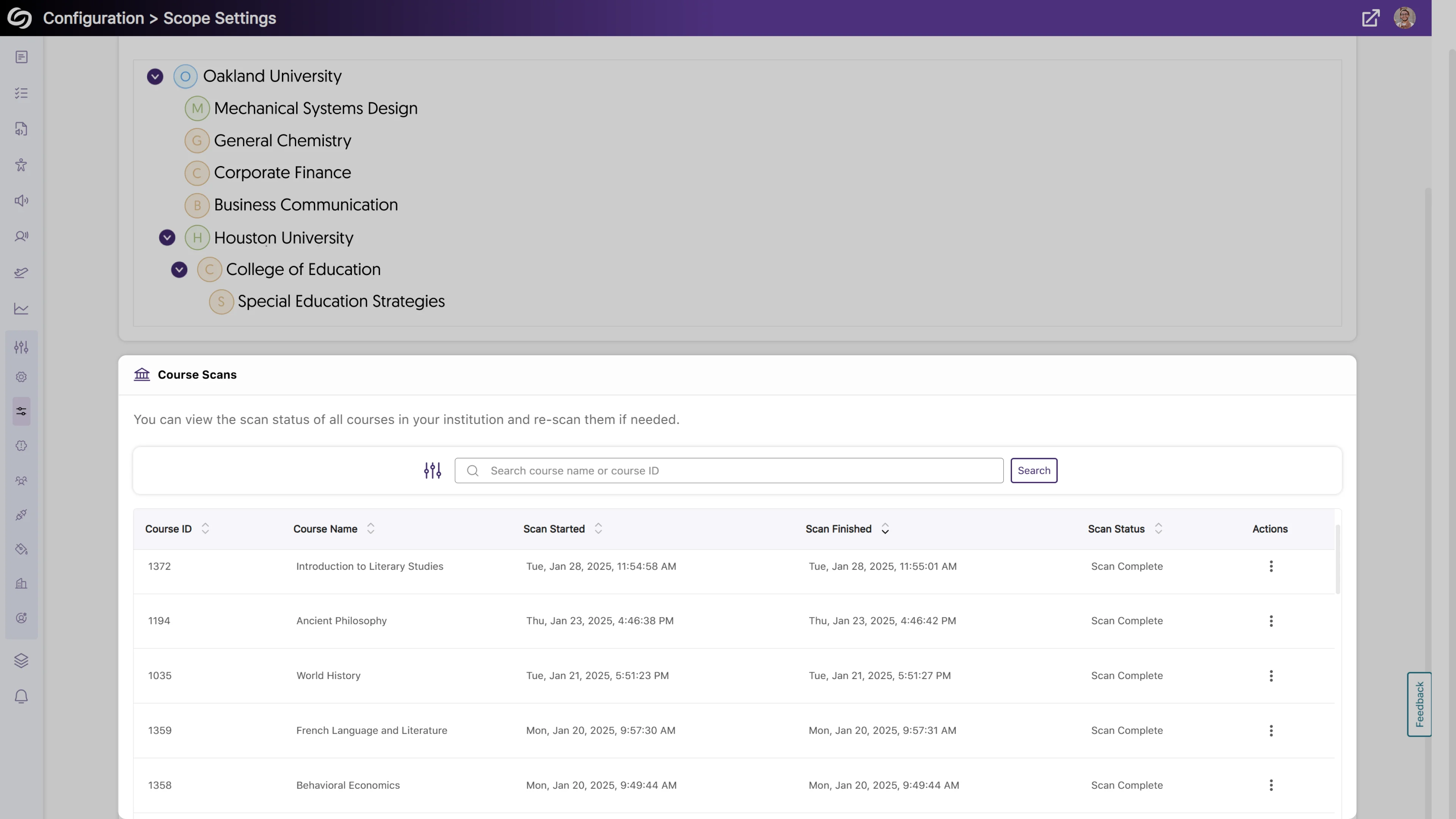
Task: Open actions menu for World History row
Action: tap(1271, 676)
